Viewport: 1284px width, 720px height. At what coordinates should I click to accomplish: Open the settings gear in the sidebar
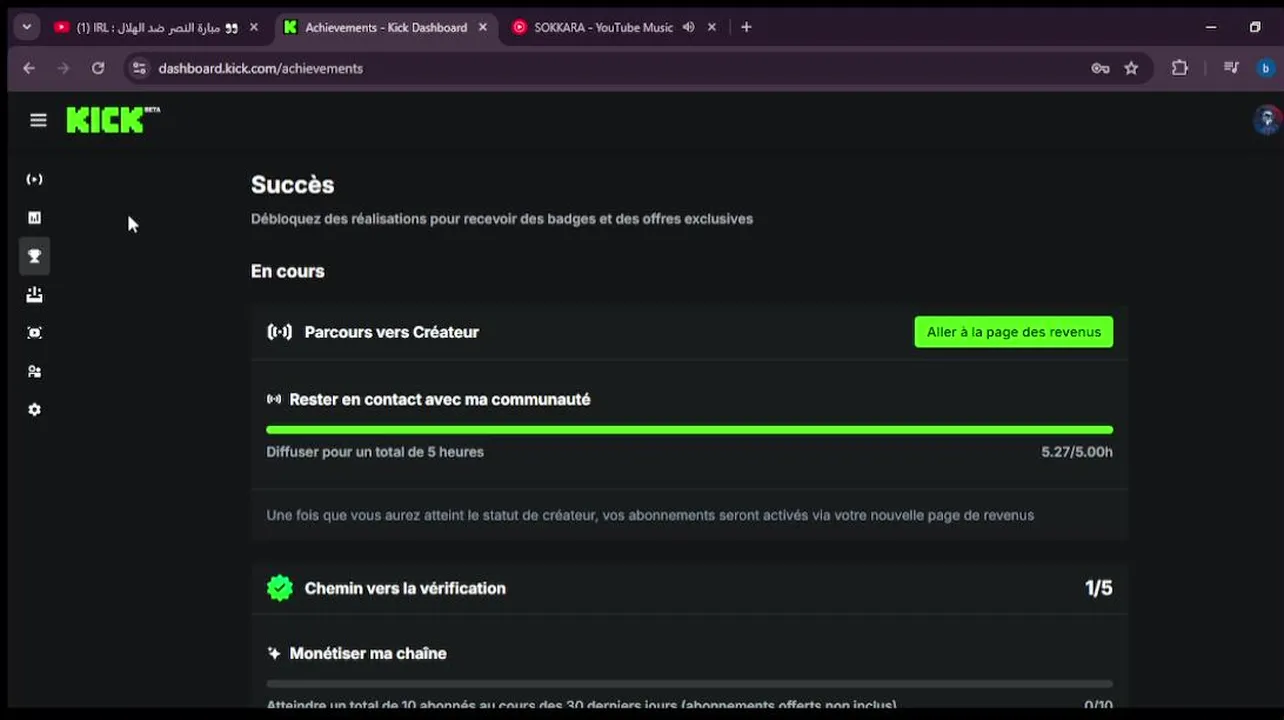[34, 410]
